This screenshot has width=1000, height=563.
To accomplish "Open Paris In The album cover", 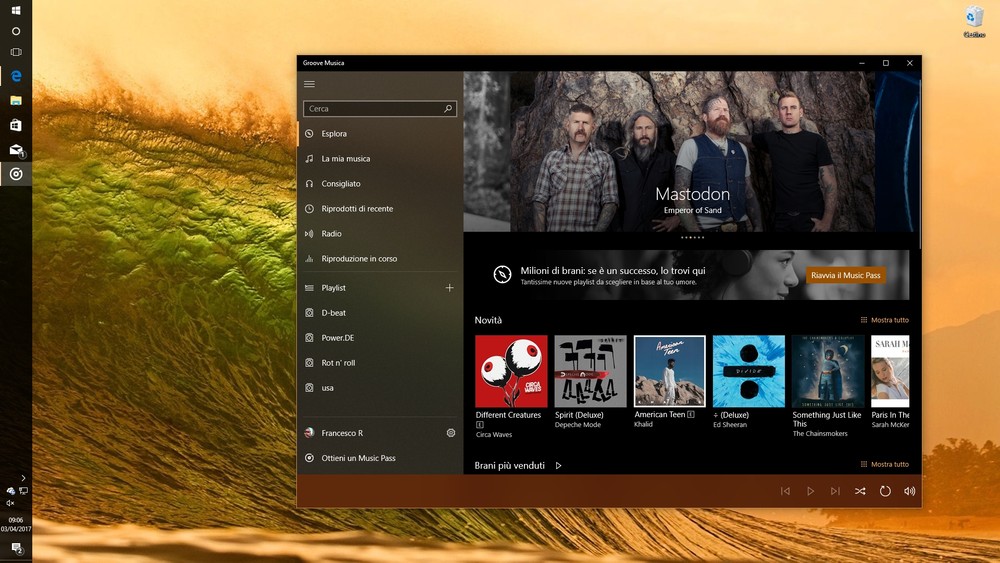I will pos(890,371).
